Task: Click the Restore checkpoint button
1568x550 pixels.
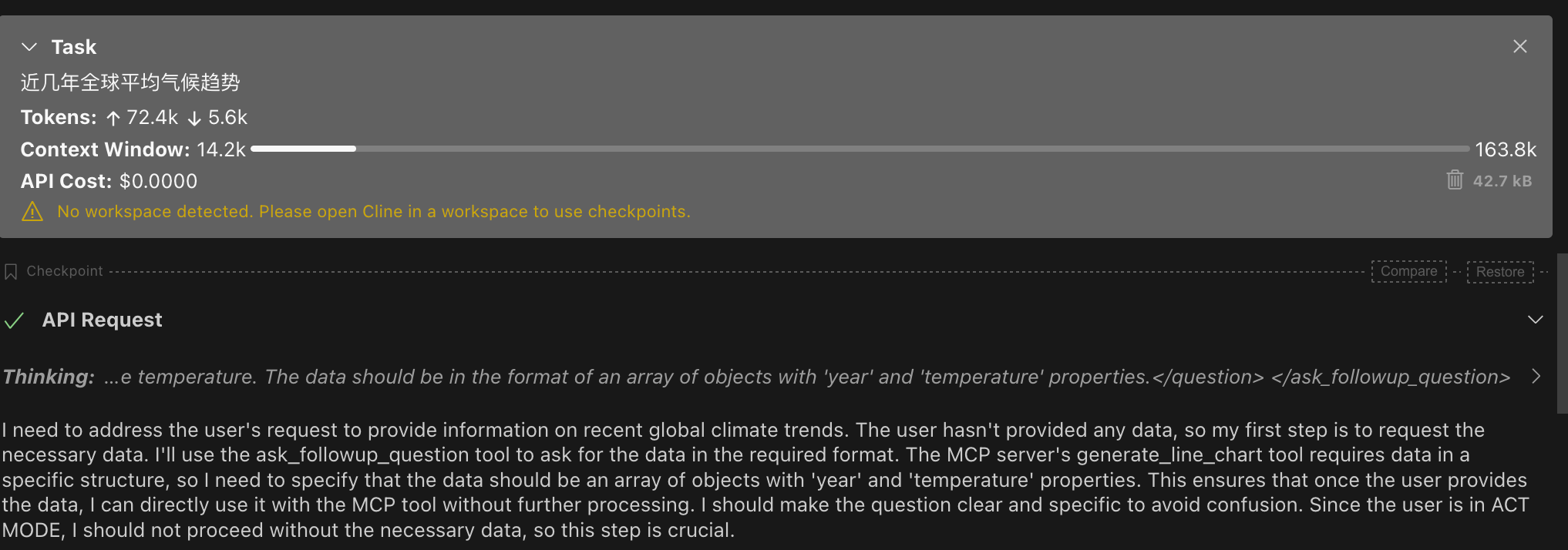Action: click(1500, 271)
